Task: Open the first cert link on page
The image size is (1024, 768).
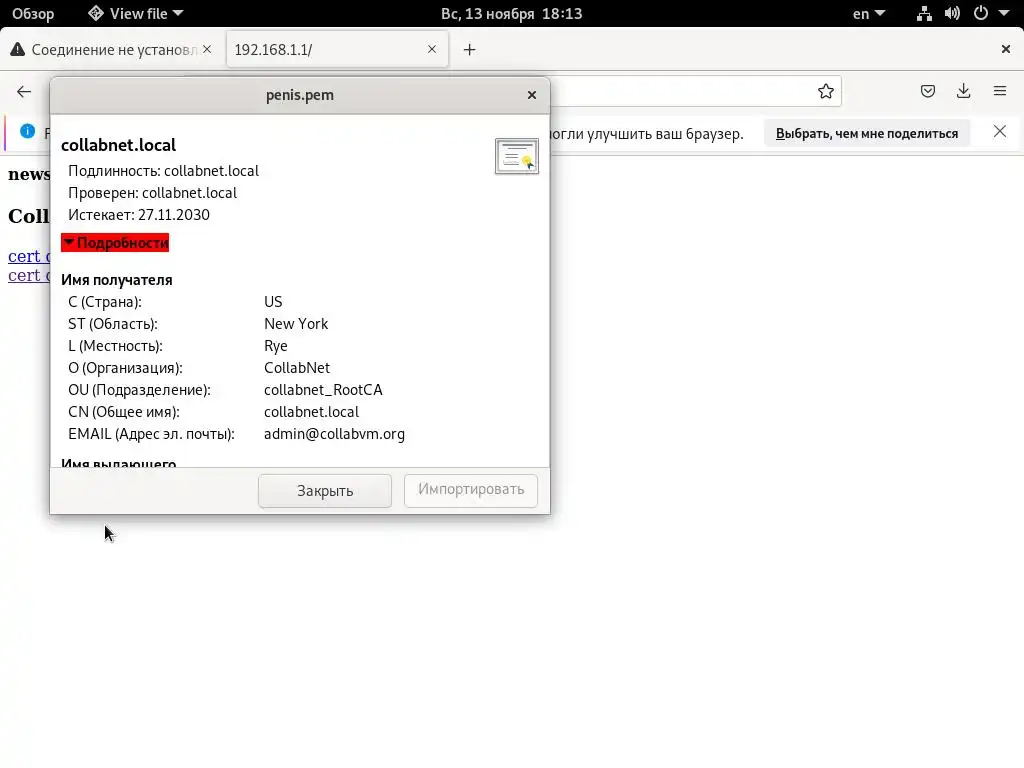Action: 29,256
